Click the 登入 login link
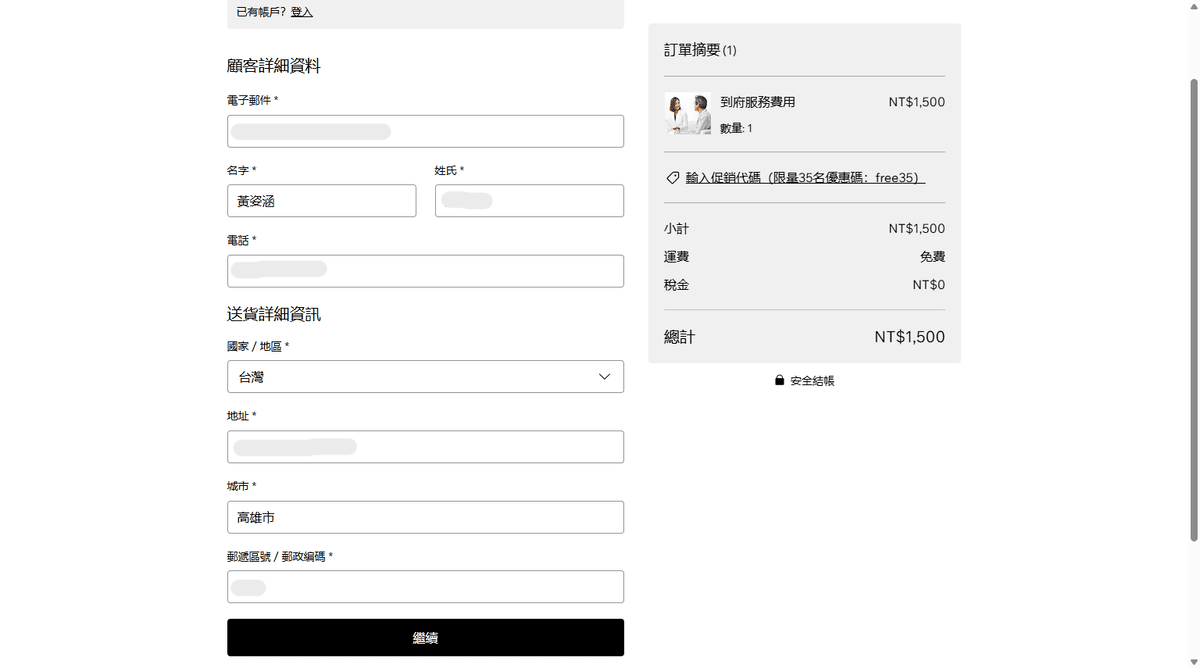Screen dimensions: 1200x668 coord(302,12)
